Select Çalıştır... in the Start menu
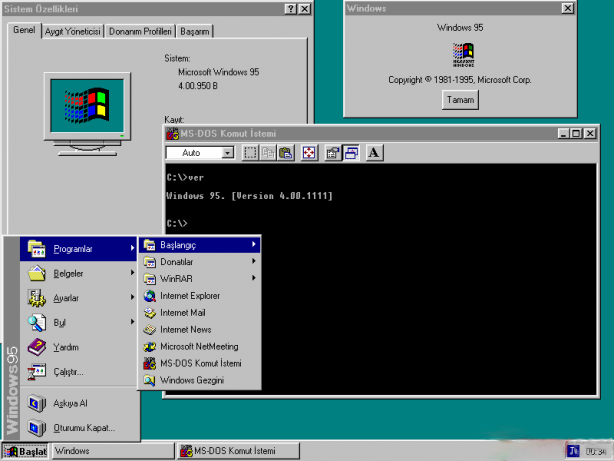614x461 pixels. click(78, 372)
